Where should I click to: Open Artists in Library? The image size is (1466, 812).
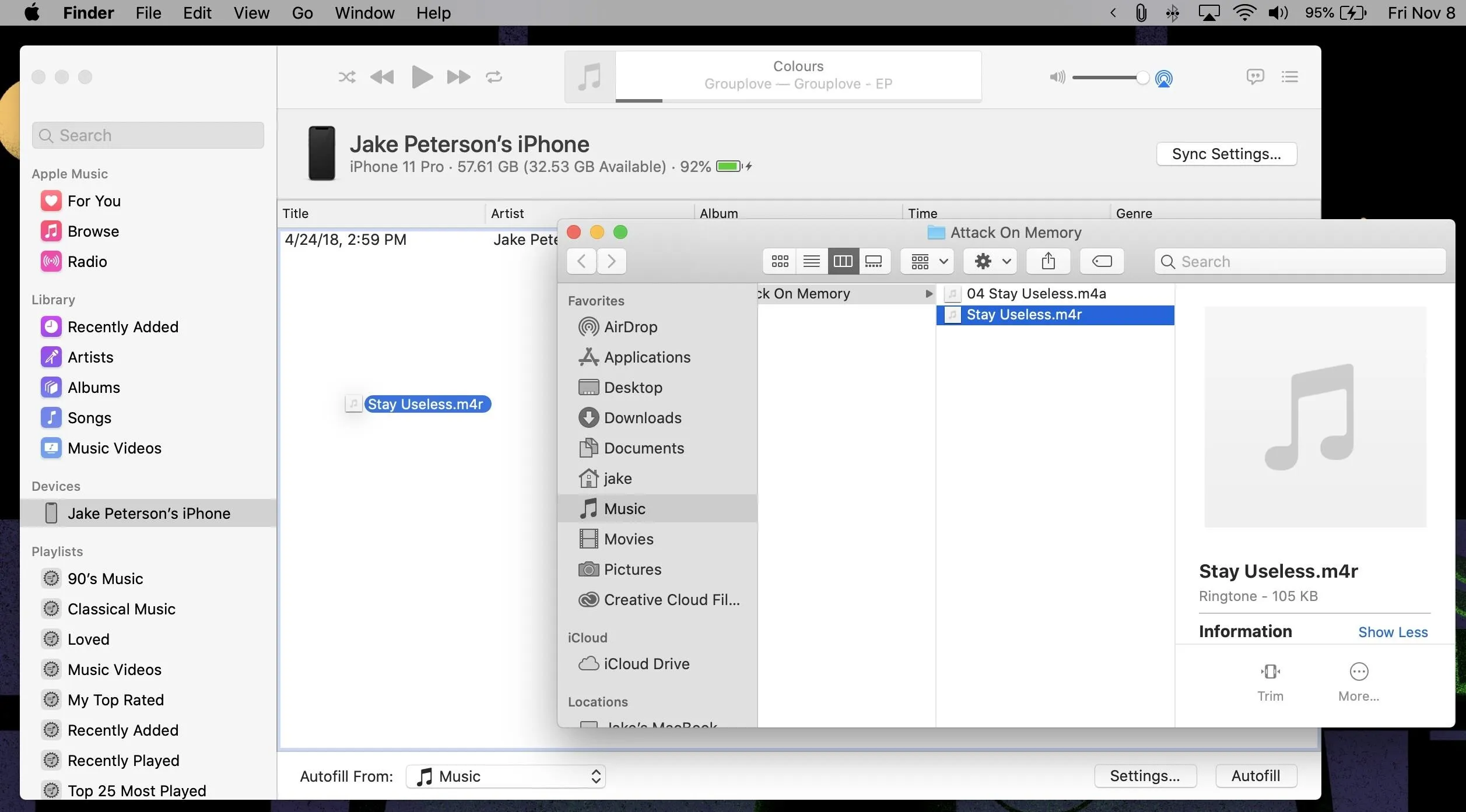coord(90,357)
